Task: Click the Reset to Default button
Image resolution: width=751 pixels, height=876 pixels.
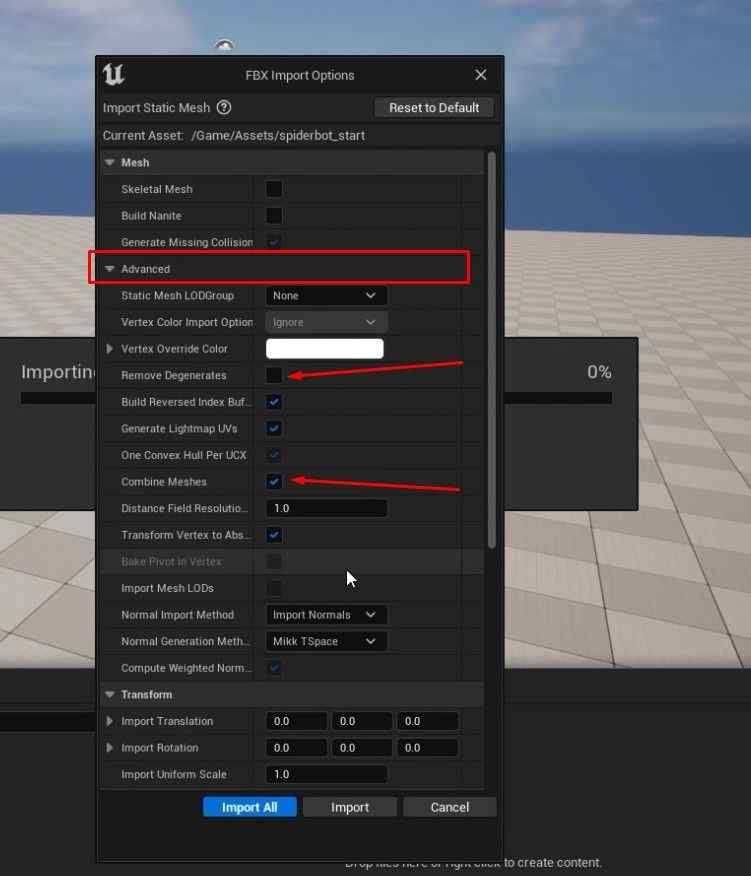Action: tap(434, 107)
